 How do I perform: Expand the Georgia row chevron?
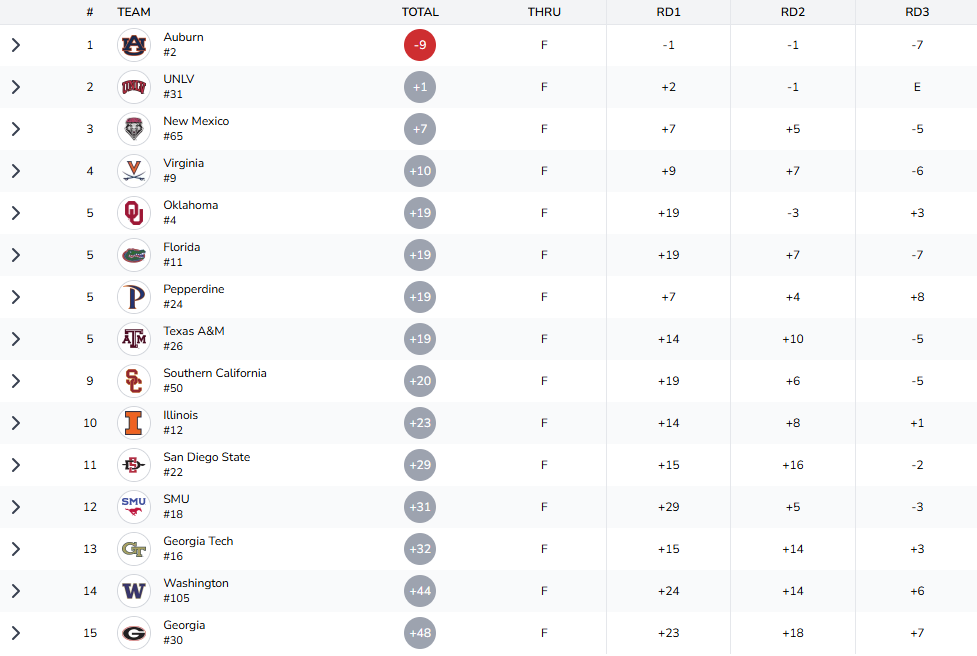coord(16,633)
